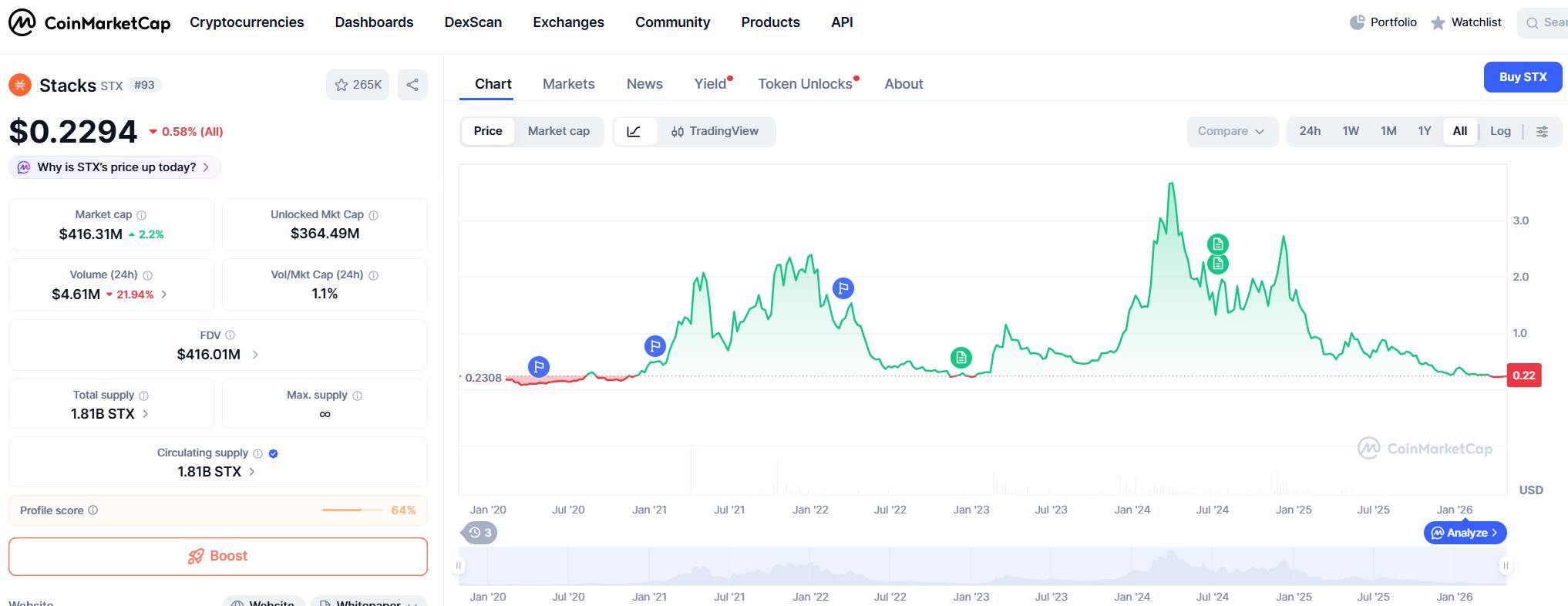Screen dimensions: 1568x606
Task: Open the history events badge showing 3
Action: [479, 533]
